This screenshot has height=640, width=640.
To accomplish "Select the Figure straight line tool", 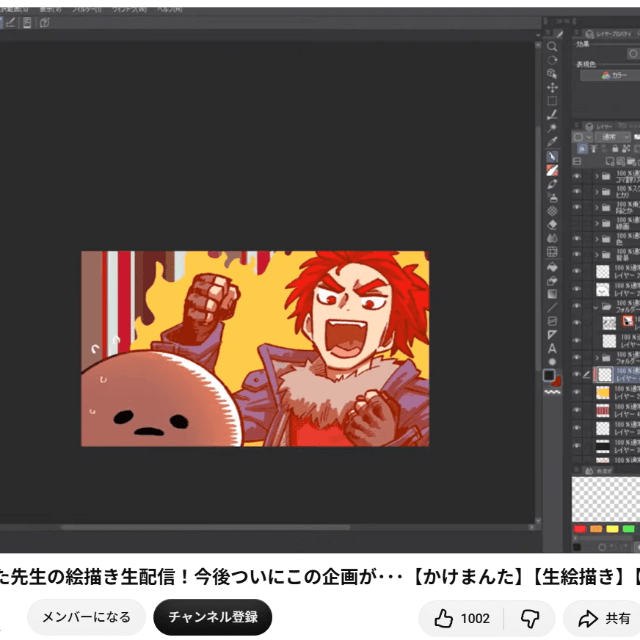I will coord(552,307).
